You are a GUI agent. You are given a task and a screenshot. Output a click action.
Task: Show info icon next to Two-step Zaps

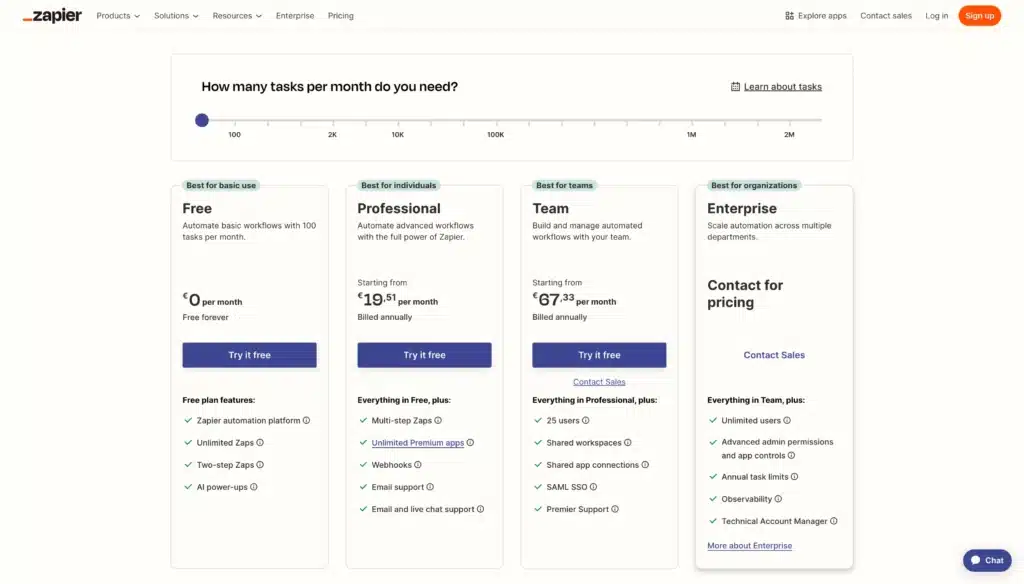click(x=260, y=465)
